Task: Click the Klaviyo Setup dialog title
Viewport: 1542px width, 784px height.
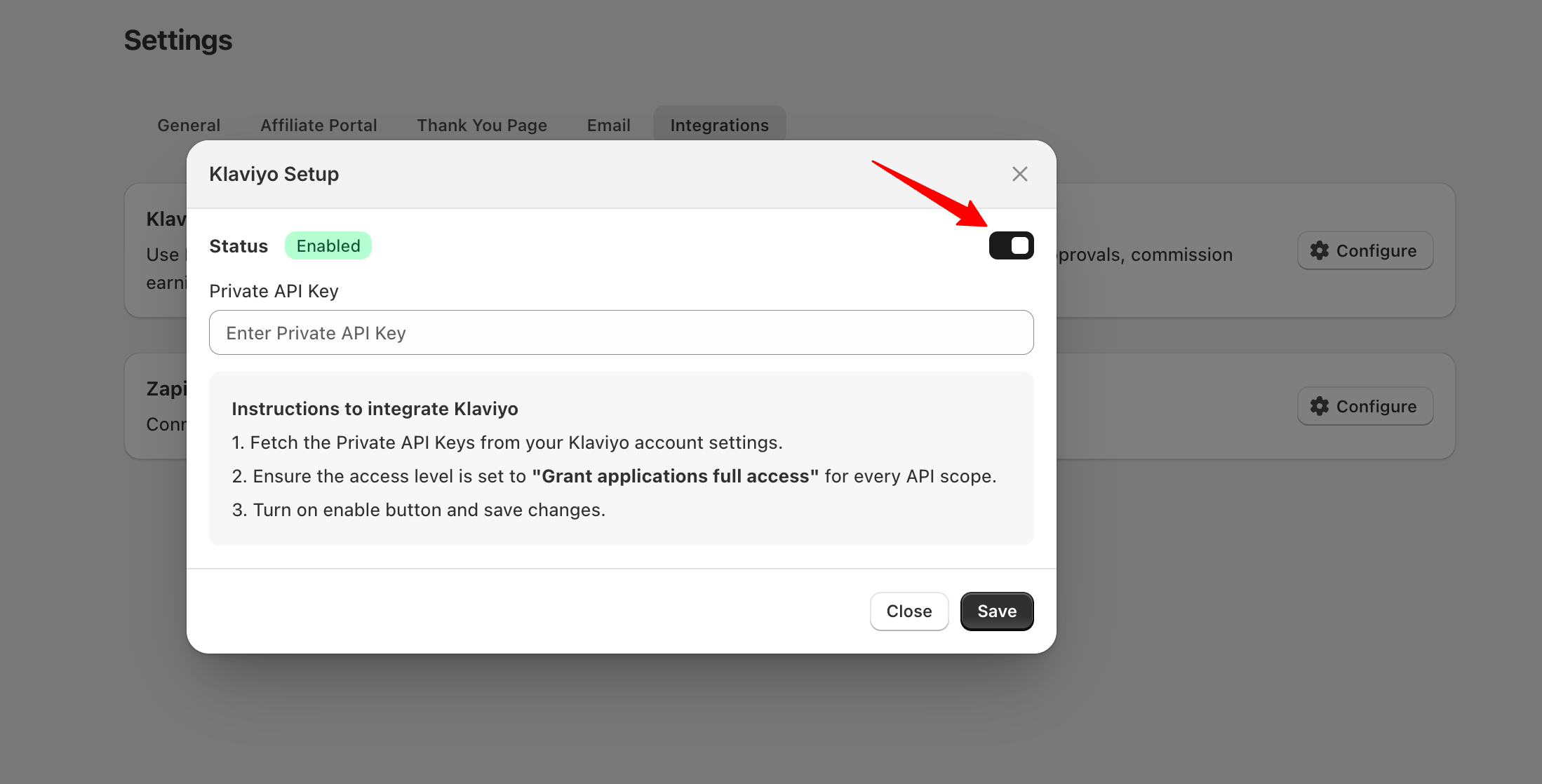Action: pyautogui.click(x=274, y=174)
